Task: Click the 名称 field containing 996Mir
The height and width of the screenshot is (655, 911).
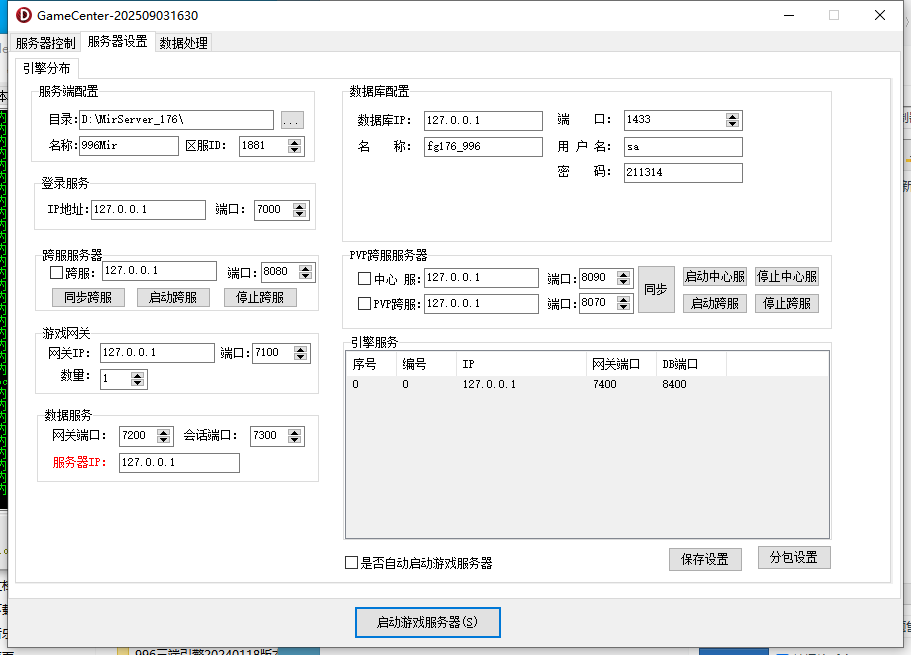Action: coord(128,146)
